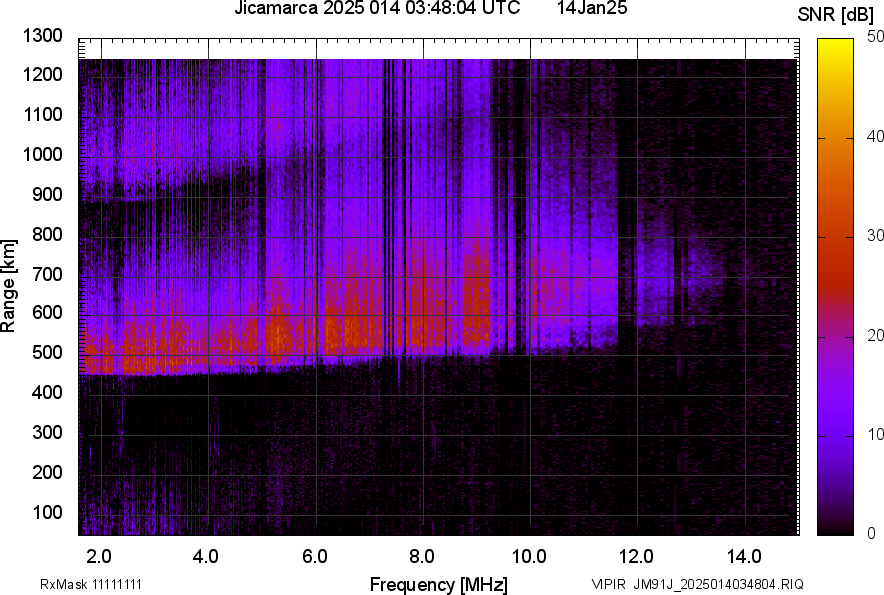This screenshot has width=884, height=595.
Task: Click the date label '14Jan25'
Action: coord(592,8)
